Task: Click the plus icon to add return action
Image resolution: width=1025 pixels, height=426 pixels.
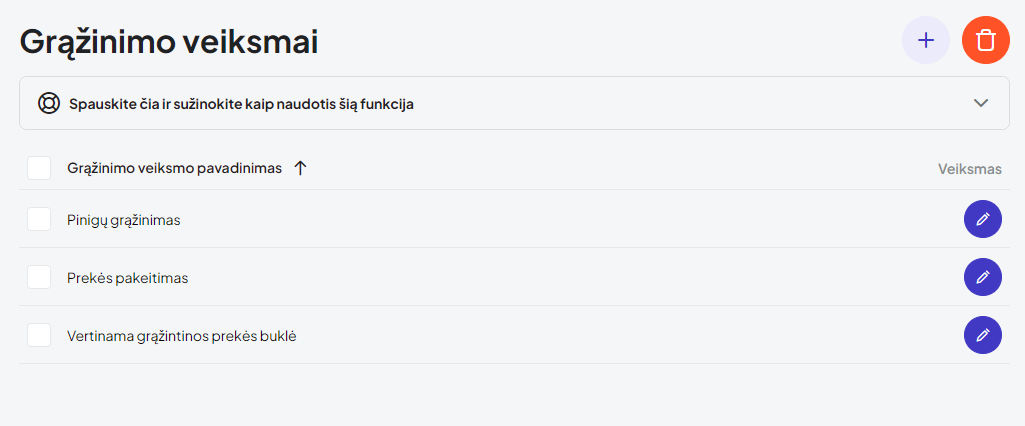Action: point(926,40)
